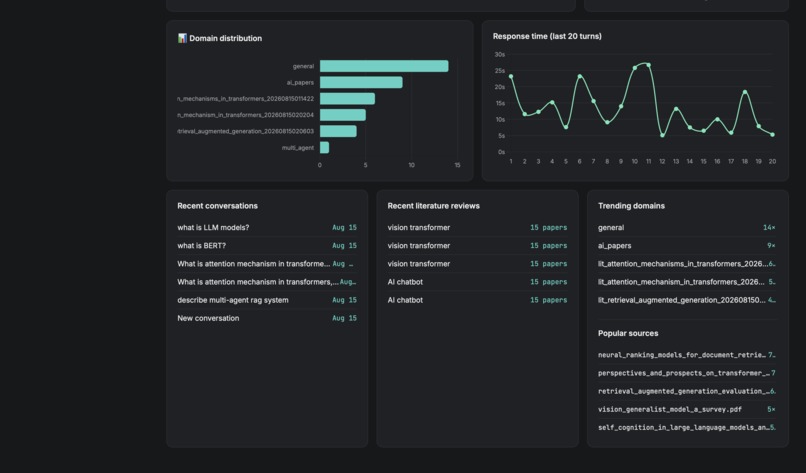
Task: Click the "general" bar in Domain distribution
Action: coord(384,66)
